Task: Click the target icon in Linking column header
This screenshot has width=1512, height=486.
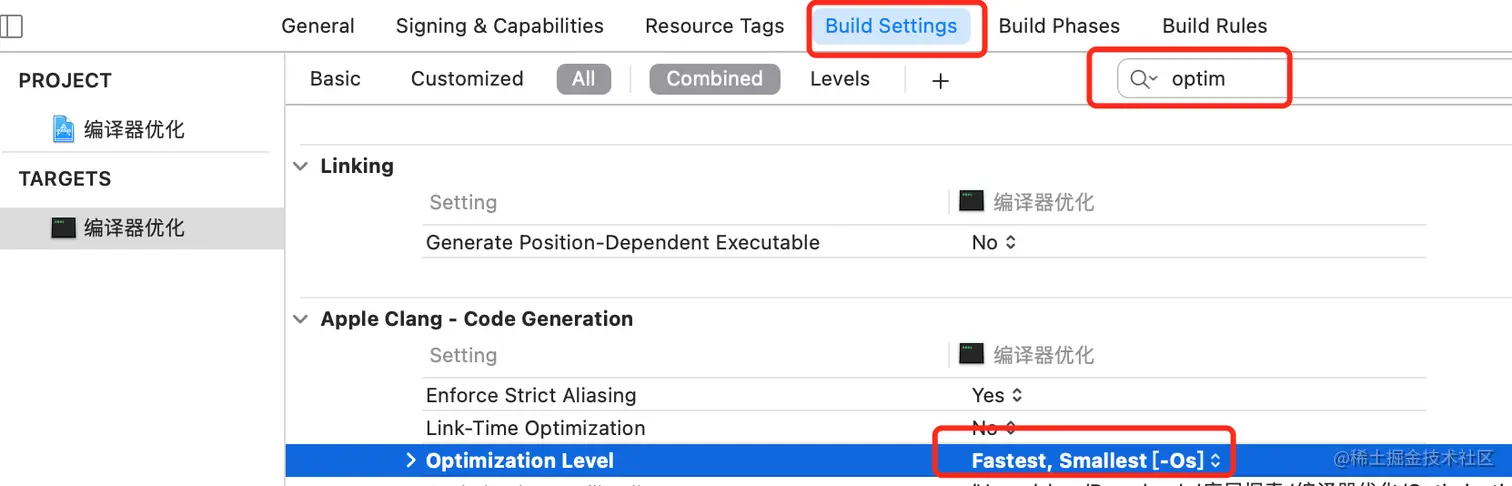Action: click(x=971, y=202)
